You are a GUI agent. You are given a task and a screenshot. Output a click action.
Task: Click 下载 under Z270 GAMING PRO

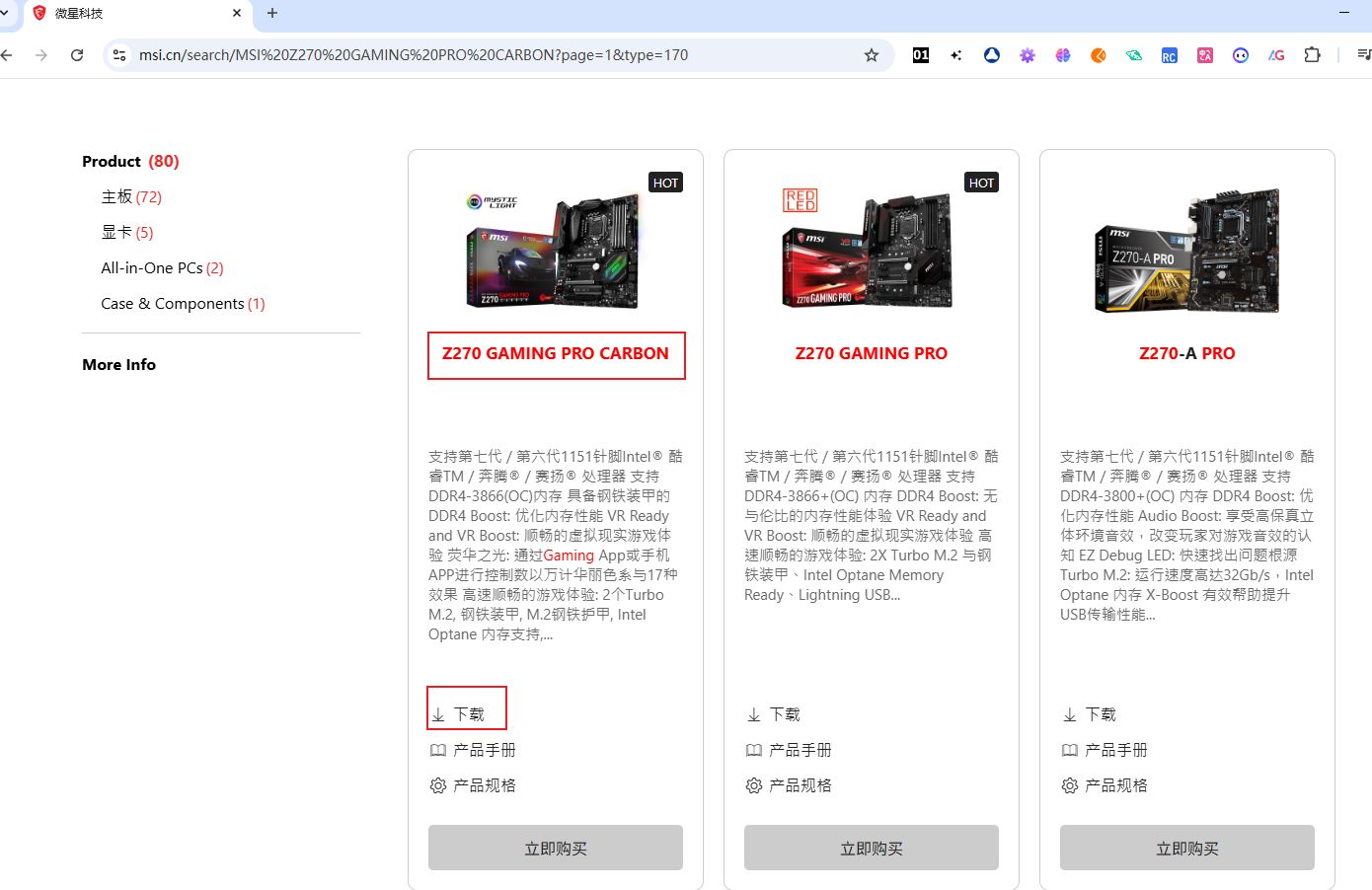click(774, 714)
